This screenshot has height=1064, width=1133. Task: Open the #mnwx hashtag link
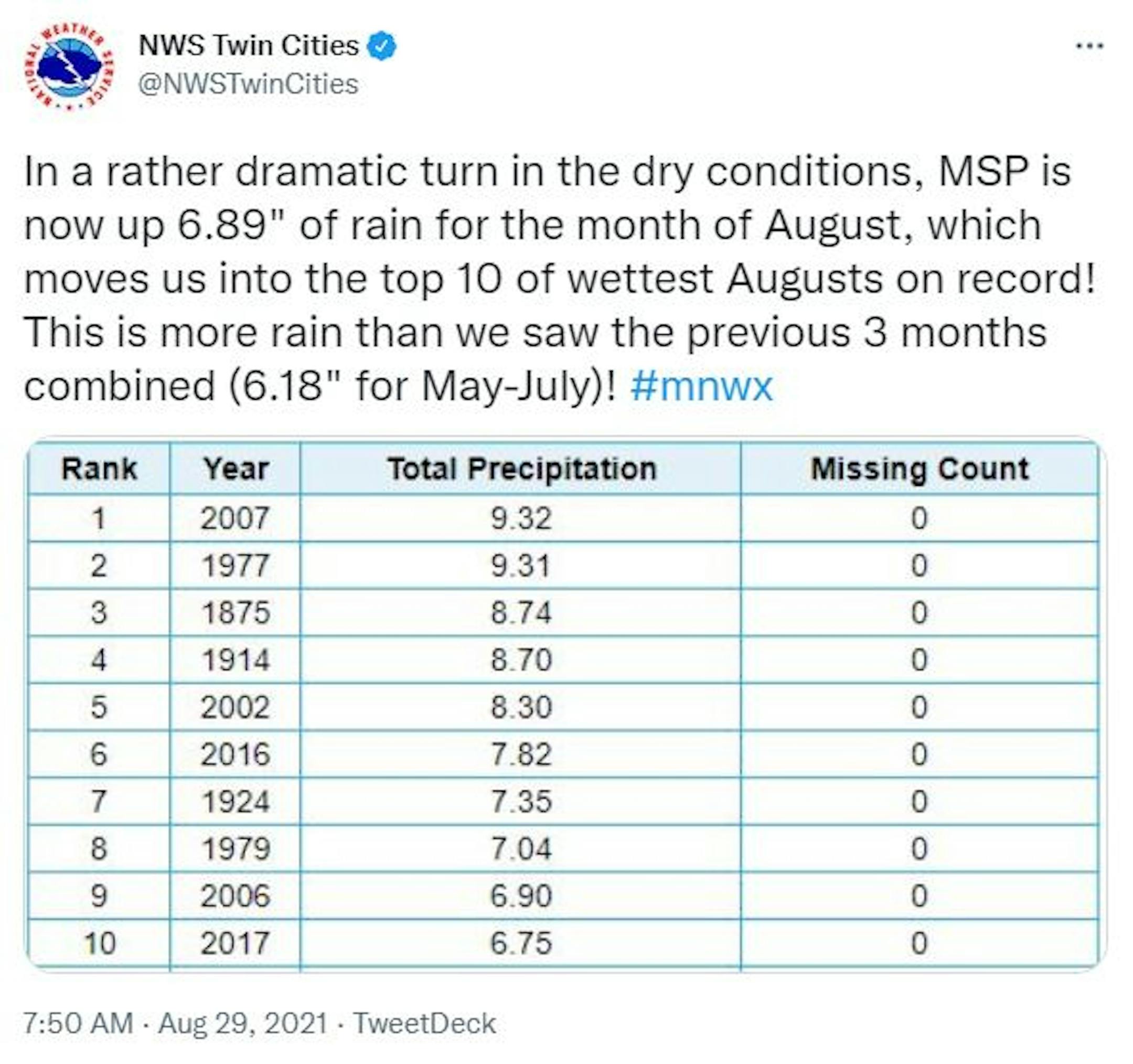pos(702,386)
